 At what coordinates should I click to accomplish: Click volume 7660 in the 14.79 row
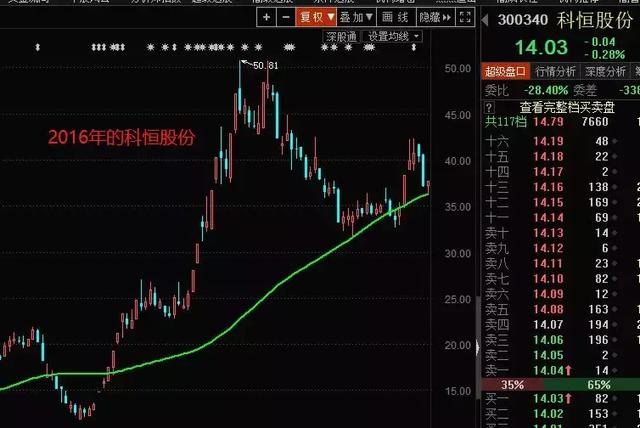(x=595, y=122)
